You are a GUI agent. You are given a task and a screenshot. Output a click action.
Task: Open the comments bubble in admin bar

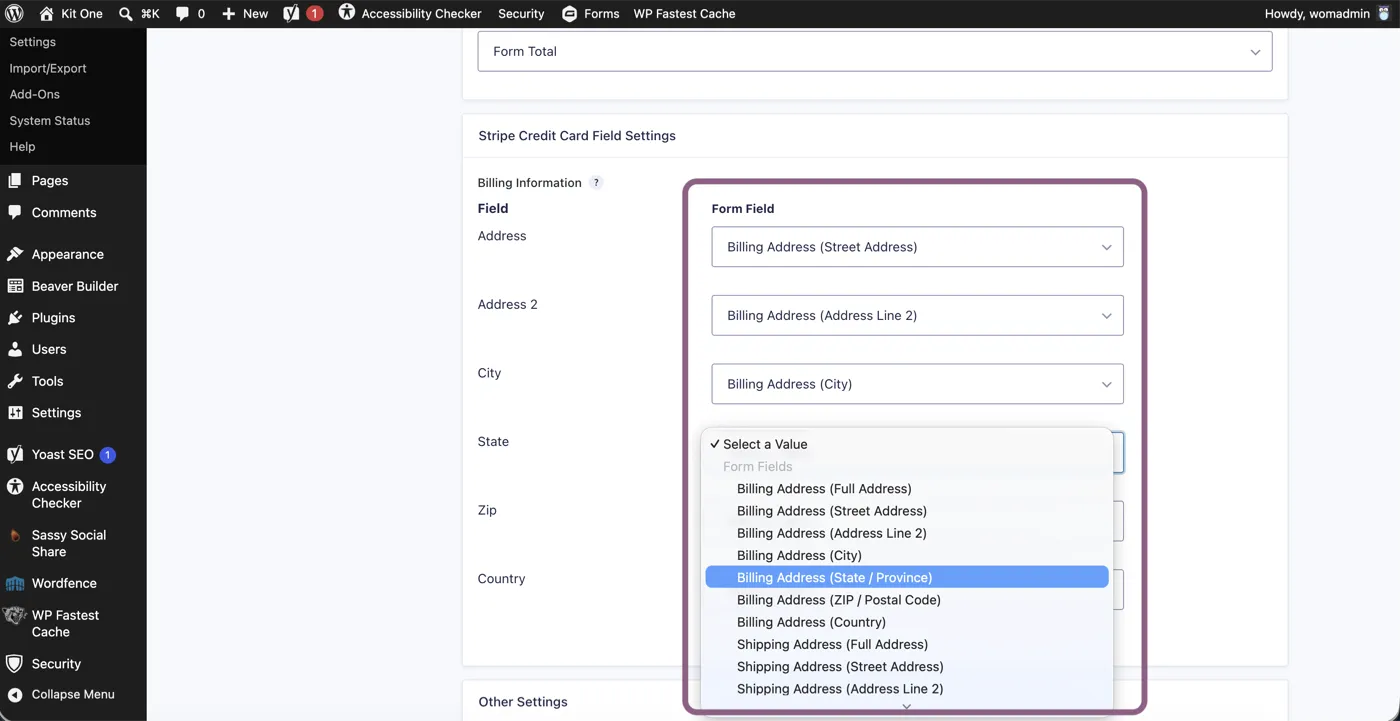[182, 14]
